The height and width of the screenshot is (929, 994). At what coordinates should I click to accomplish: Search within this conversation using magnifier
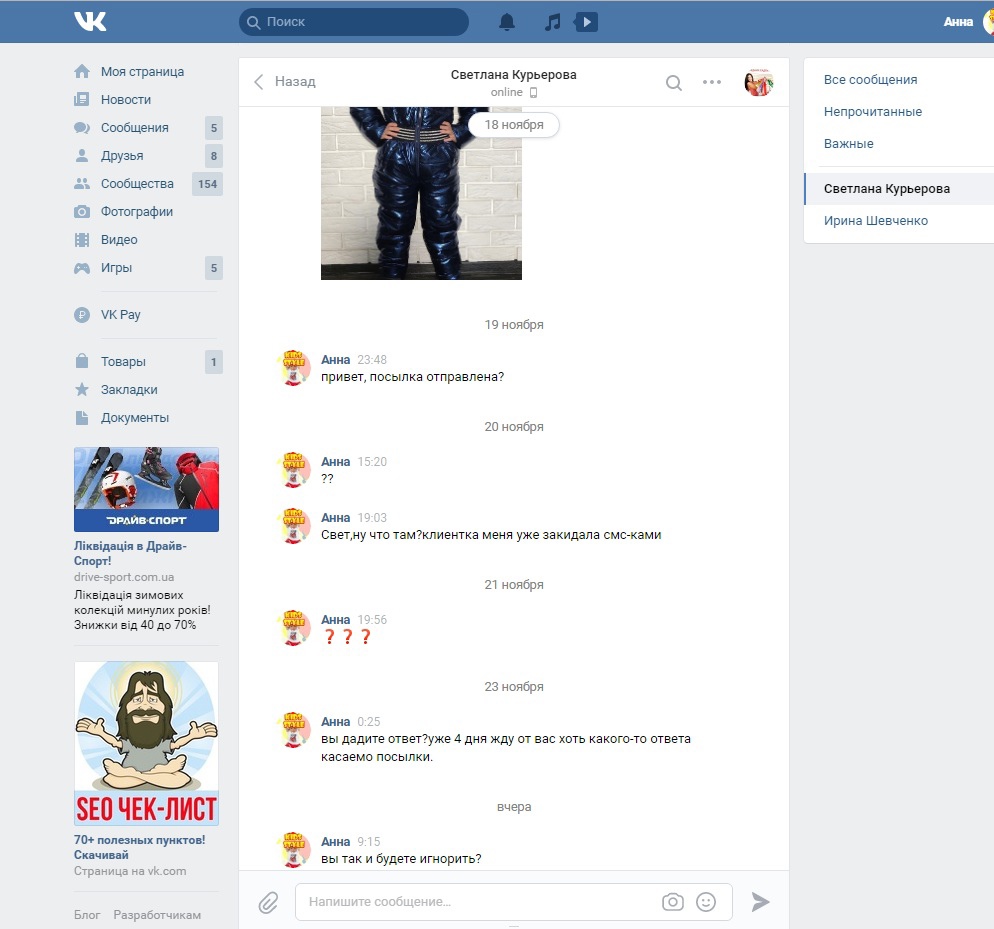tap(674, 82)
